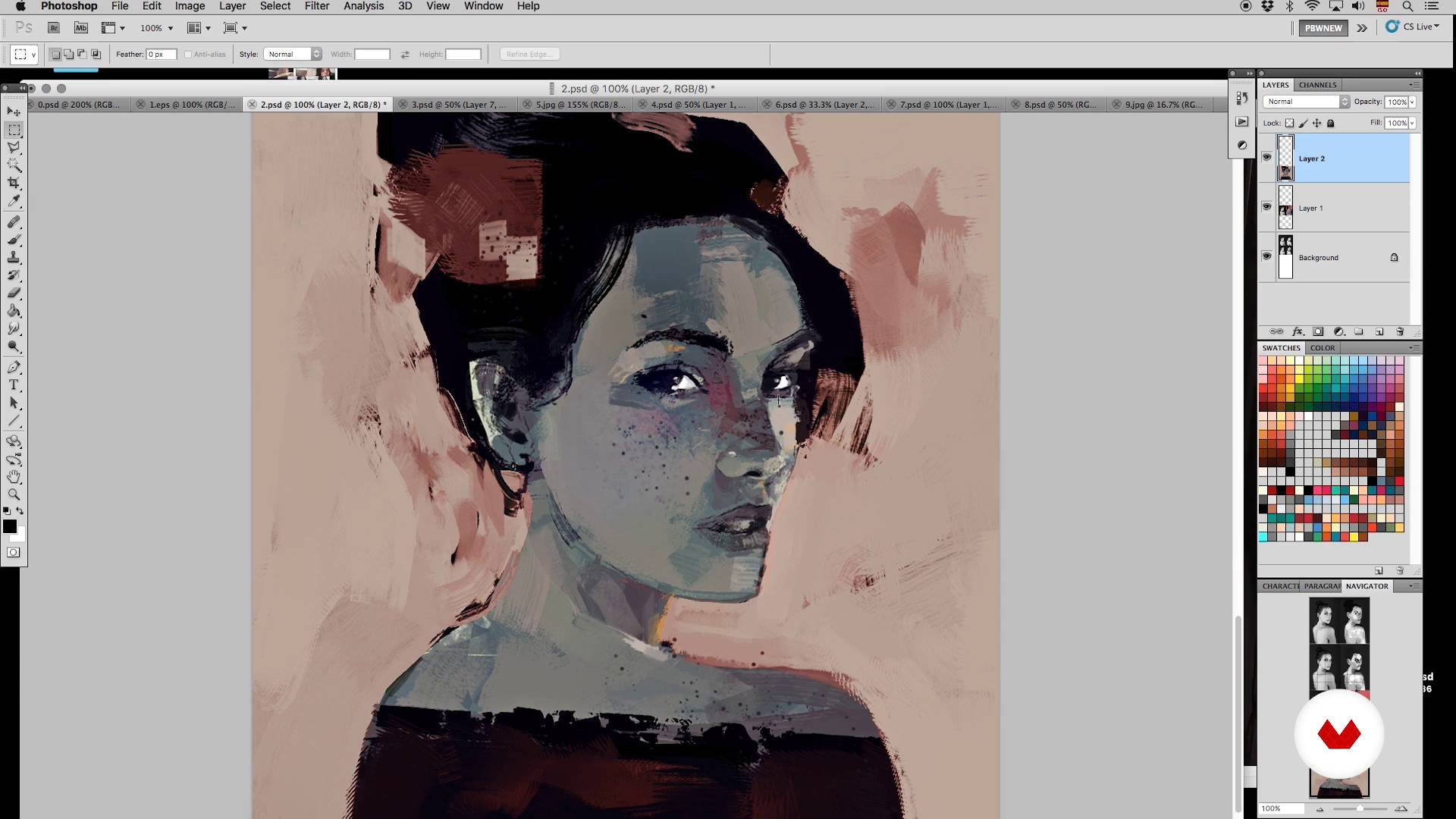Click the PBWNEW workspace button

1323,28
